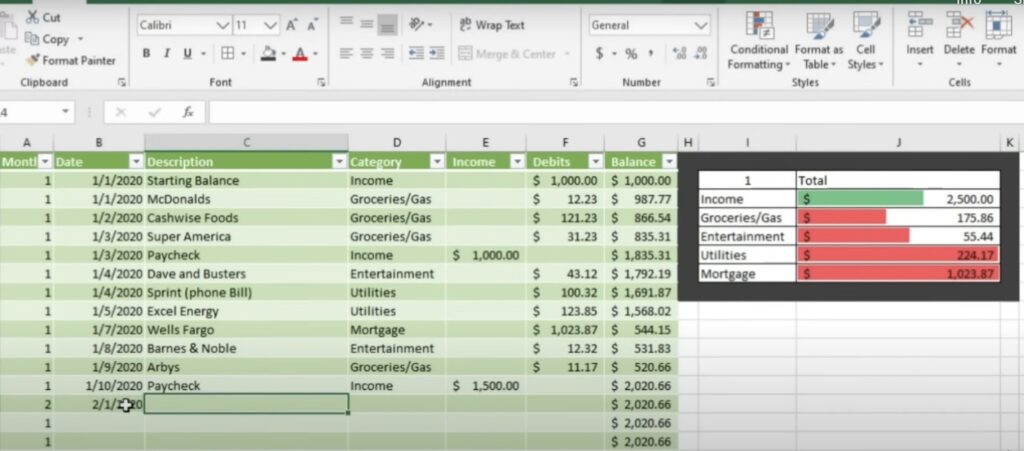Open Format as Table gallery
1024x451 pixels.
coord(820,40)
